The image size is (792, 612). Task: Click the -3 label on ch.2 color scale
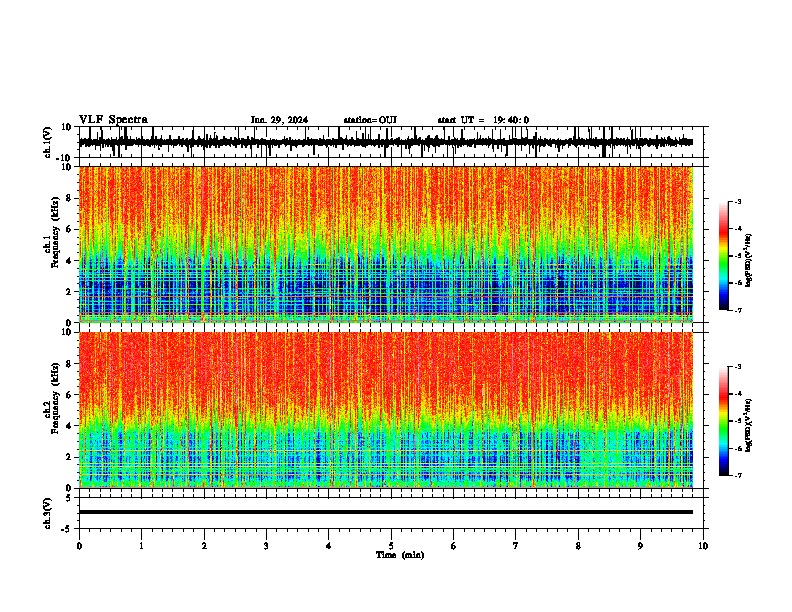click(x=737, y=367)
